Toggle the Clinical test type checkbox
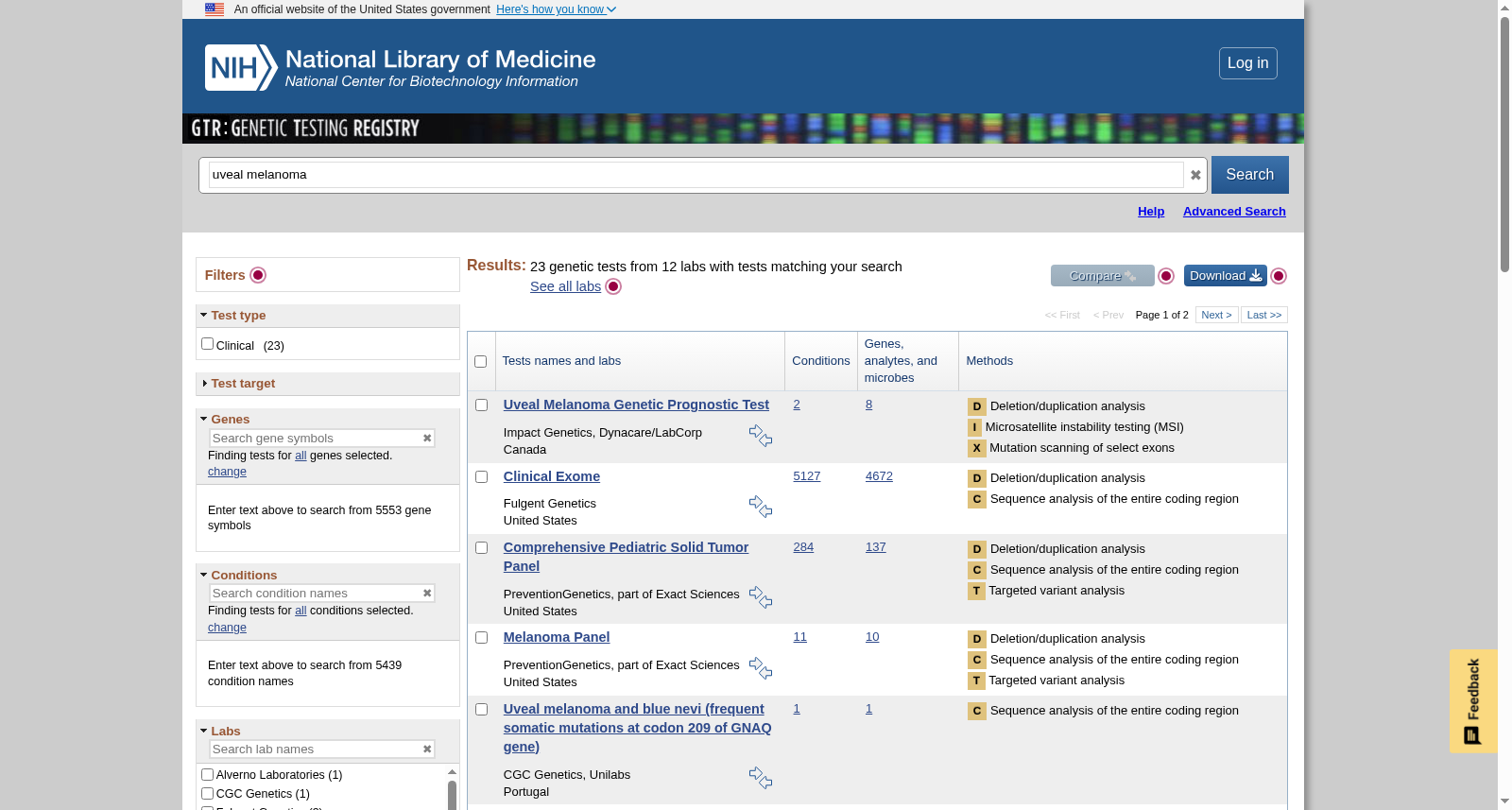This screenshot has height=810, width=1512. coord(207,344)
